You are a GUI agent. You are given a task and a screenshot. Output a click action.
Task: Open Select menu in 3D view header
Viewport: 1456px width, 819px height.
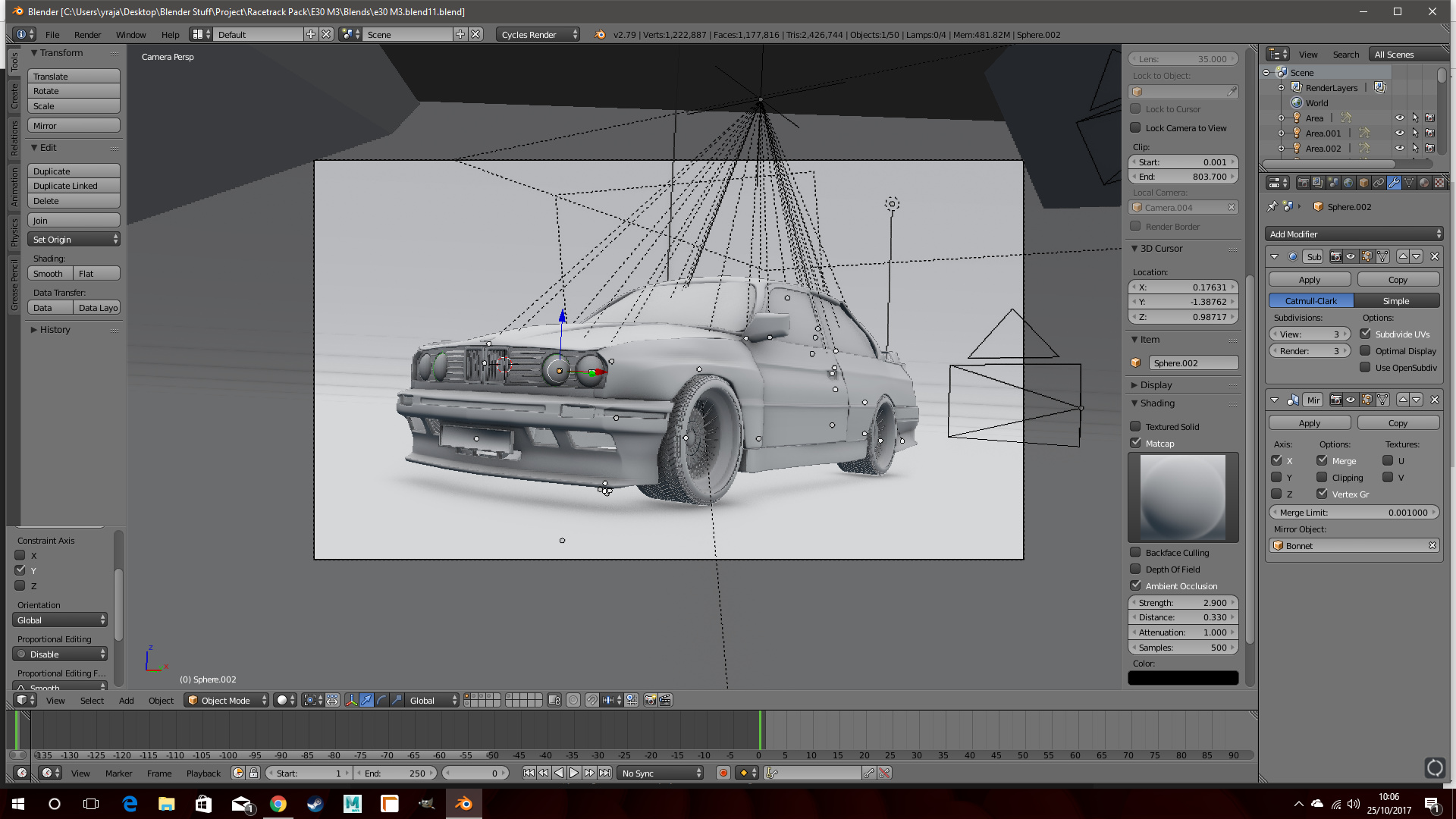click(92, 701)
